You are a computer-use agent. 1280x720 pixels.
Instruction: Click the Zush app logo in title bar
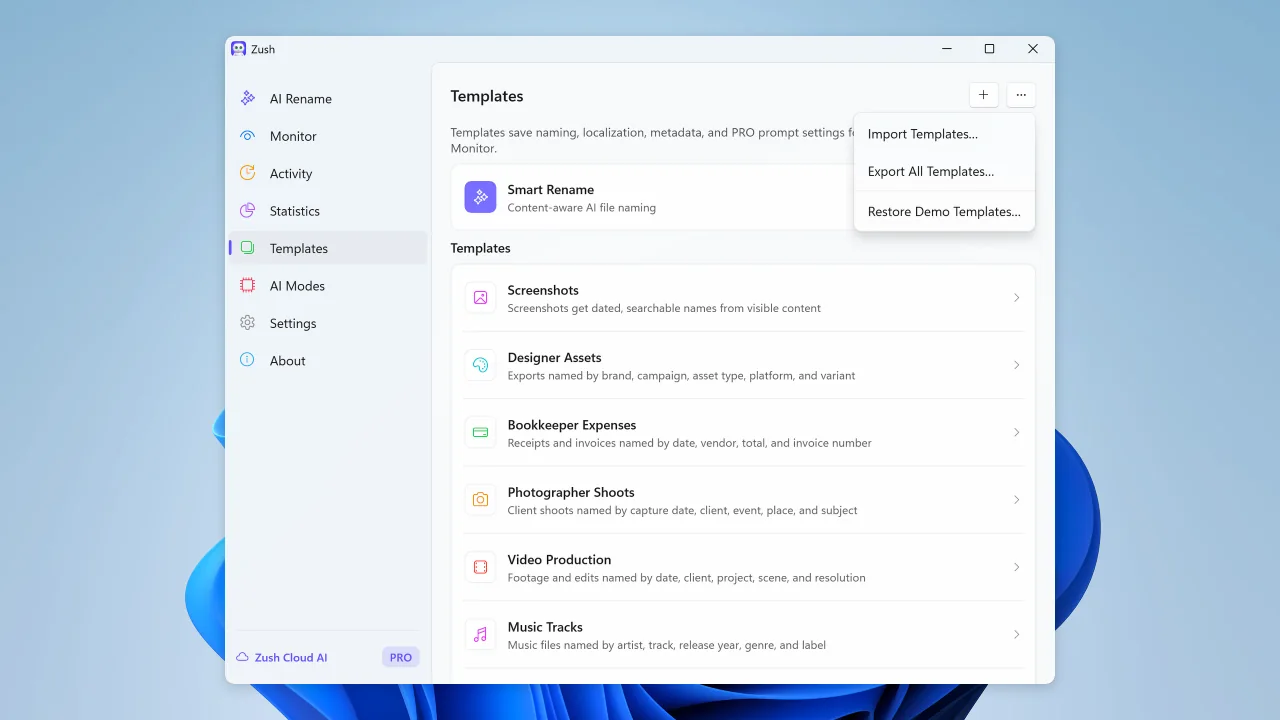[238, 49]
